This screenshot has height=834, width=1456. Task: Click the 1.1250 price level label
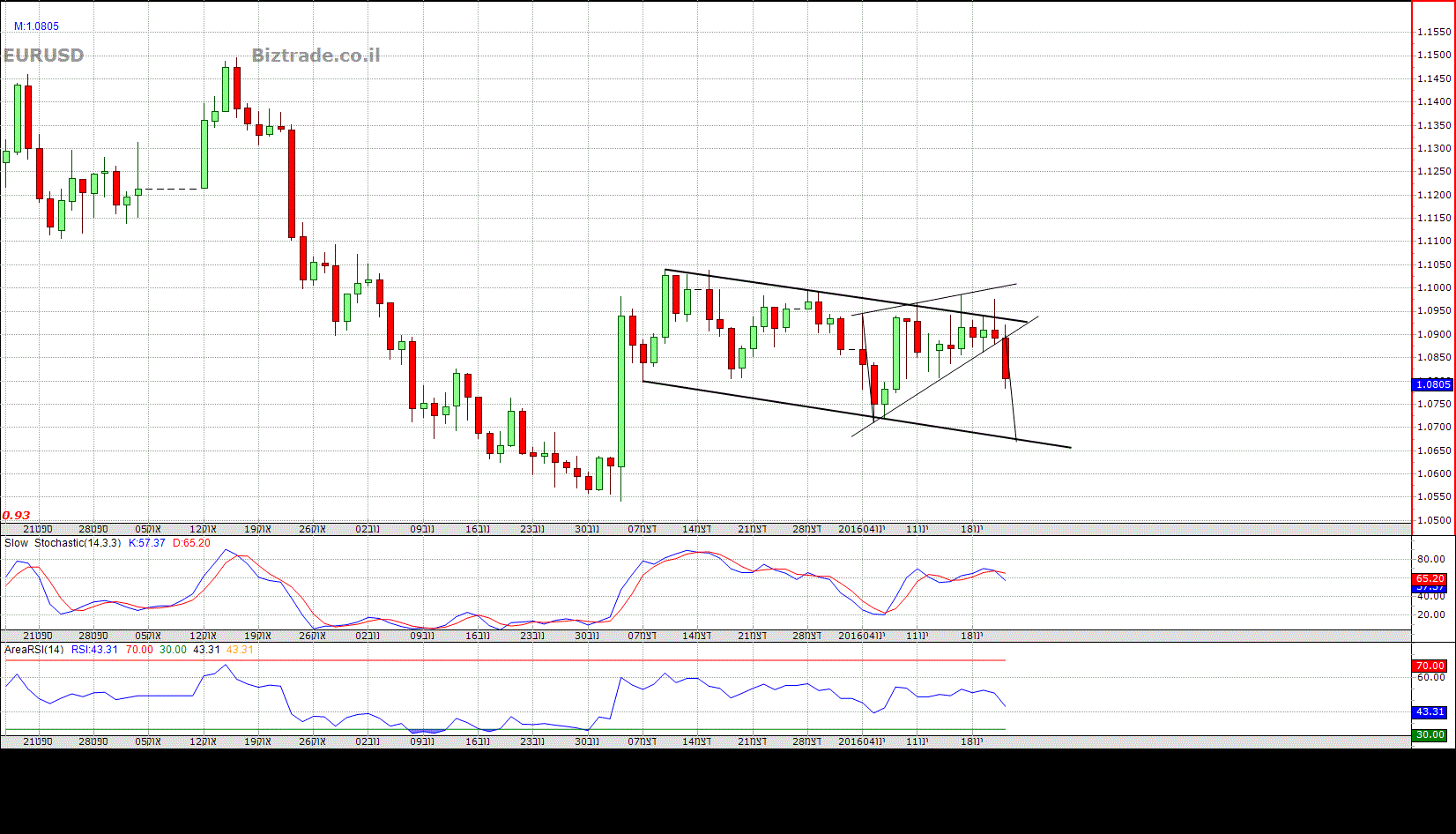[1434, 171]
